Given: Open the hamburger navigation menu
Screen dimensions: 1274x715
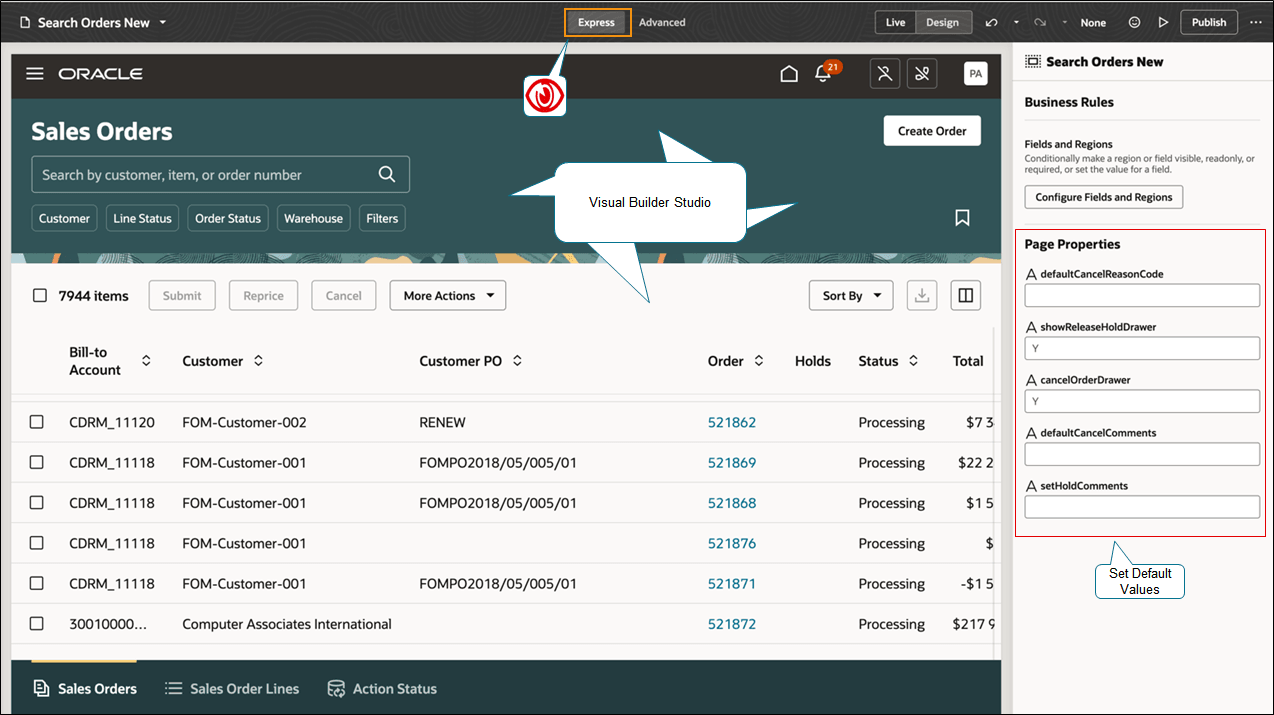Looking at the screenshot, I should pos(35,74).
